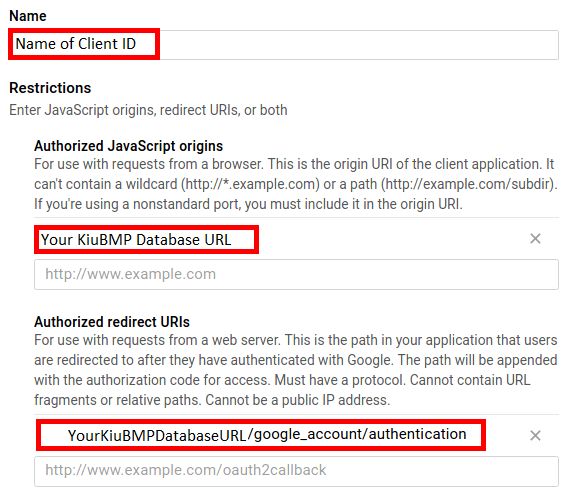Viewport: 573px width, 497px height.
Task: Click the http://example.com/subdir path example text
Action: pyautogui.click(x=468, y=184)
